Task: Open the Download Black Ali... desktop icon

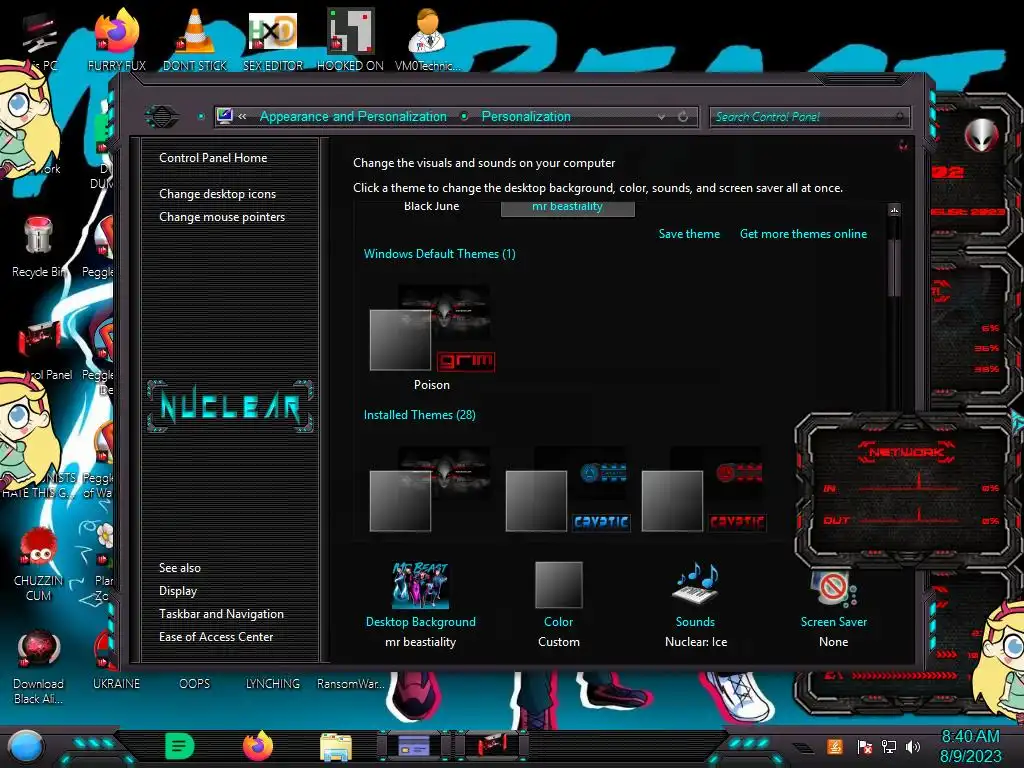Action: 39,667
